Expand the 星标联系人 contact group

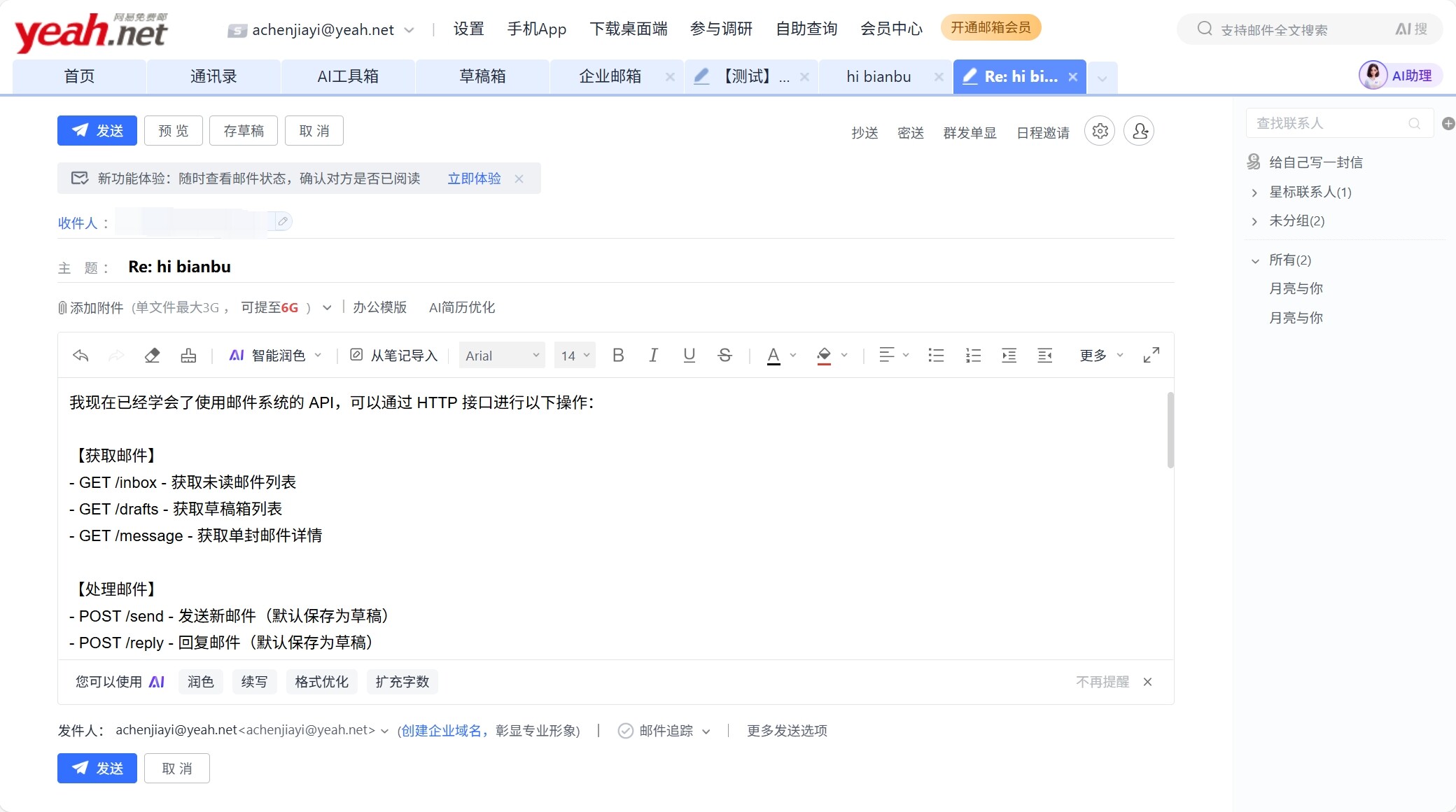pos(1254,192)
